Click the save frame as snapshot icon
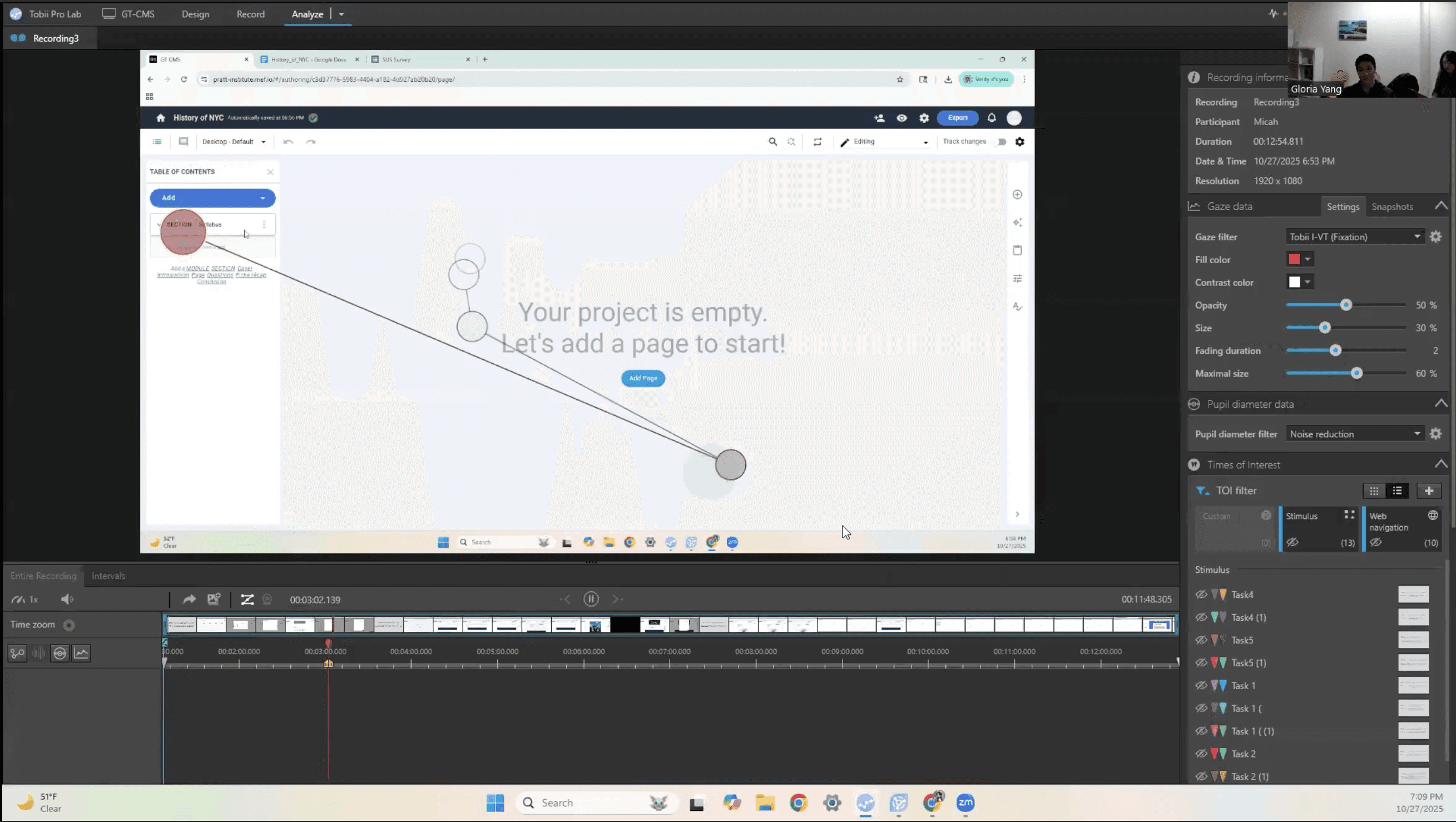Screen dimensions: 1456x822 (214, 599)
